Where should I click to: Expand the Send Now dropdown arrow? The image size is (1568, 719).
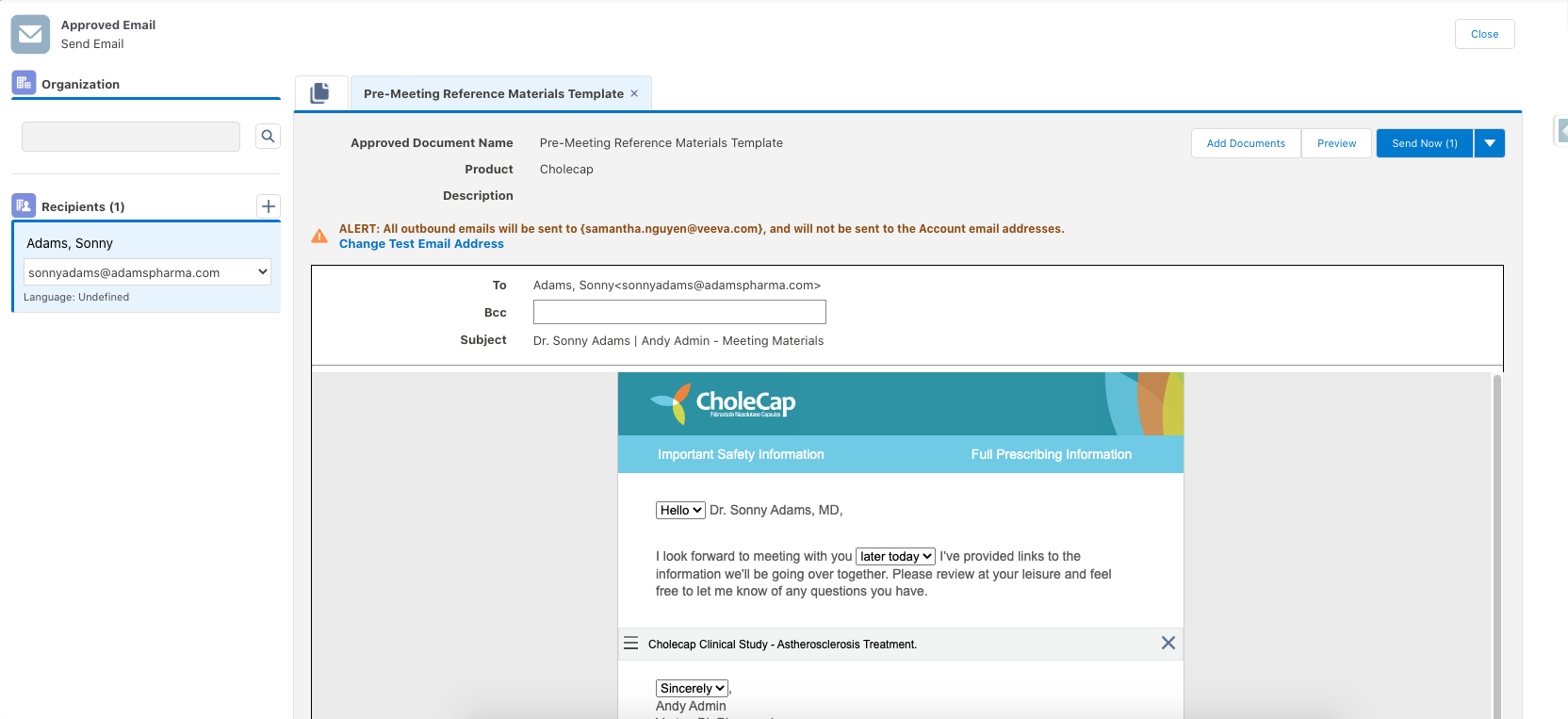pos(1489,143)
